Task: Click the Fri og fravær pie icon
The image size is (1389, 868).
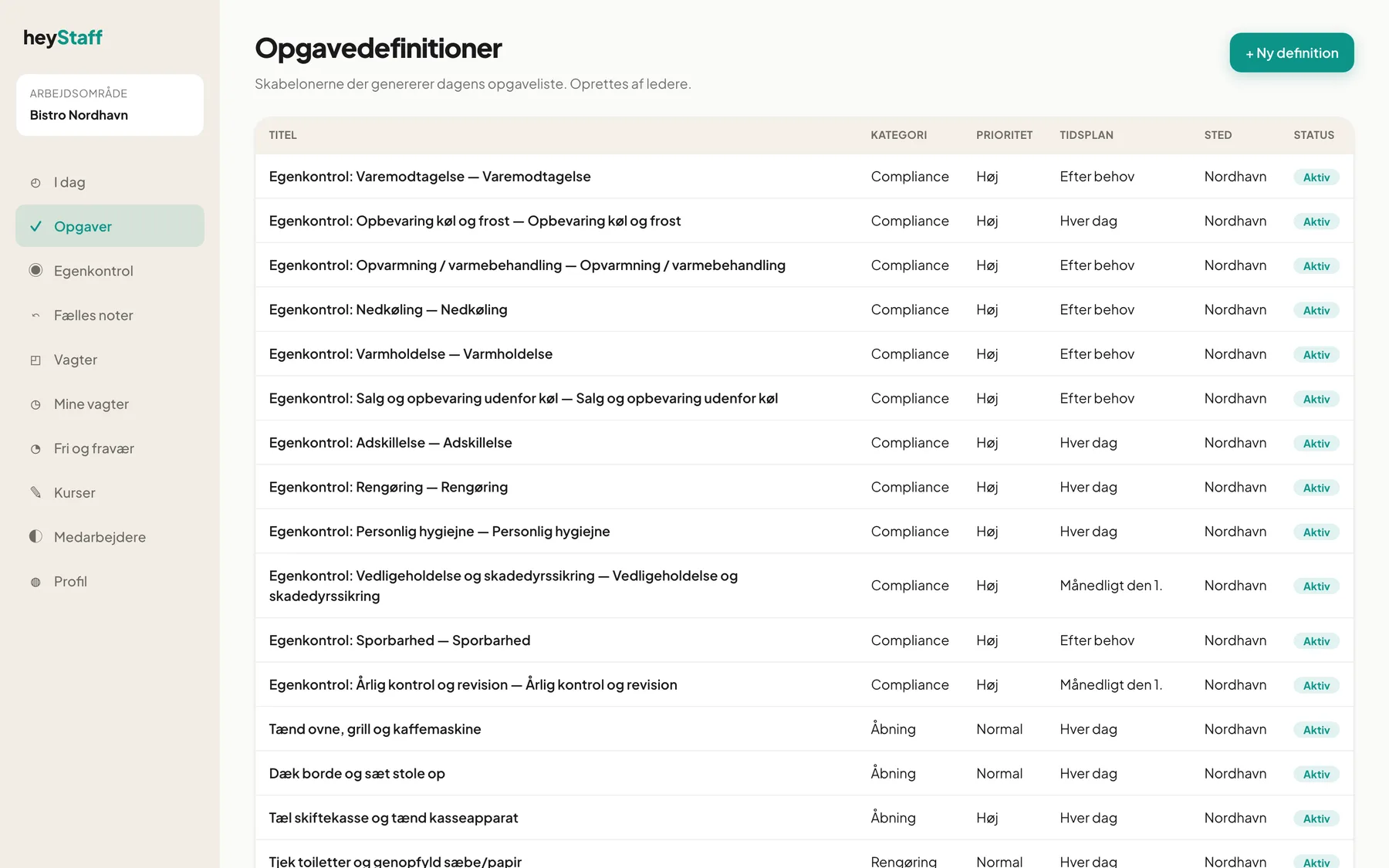Action: [x=35, y=449]
